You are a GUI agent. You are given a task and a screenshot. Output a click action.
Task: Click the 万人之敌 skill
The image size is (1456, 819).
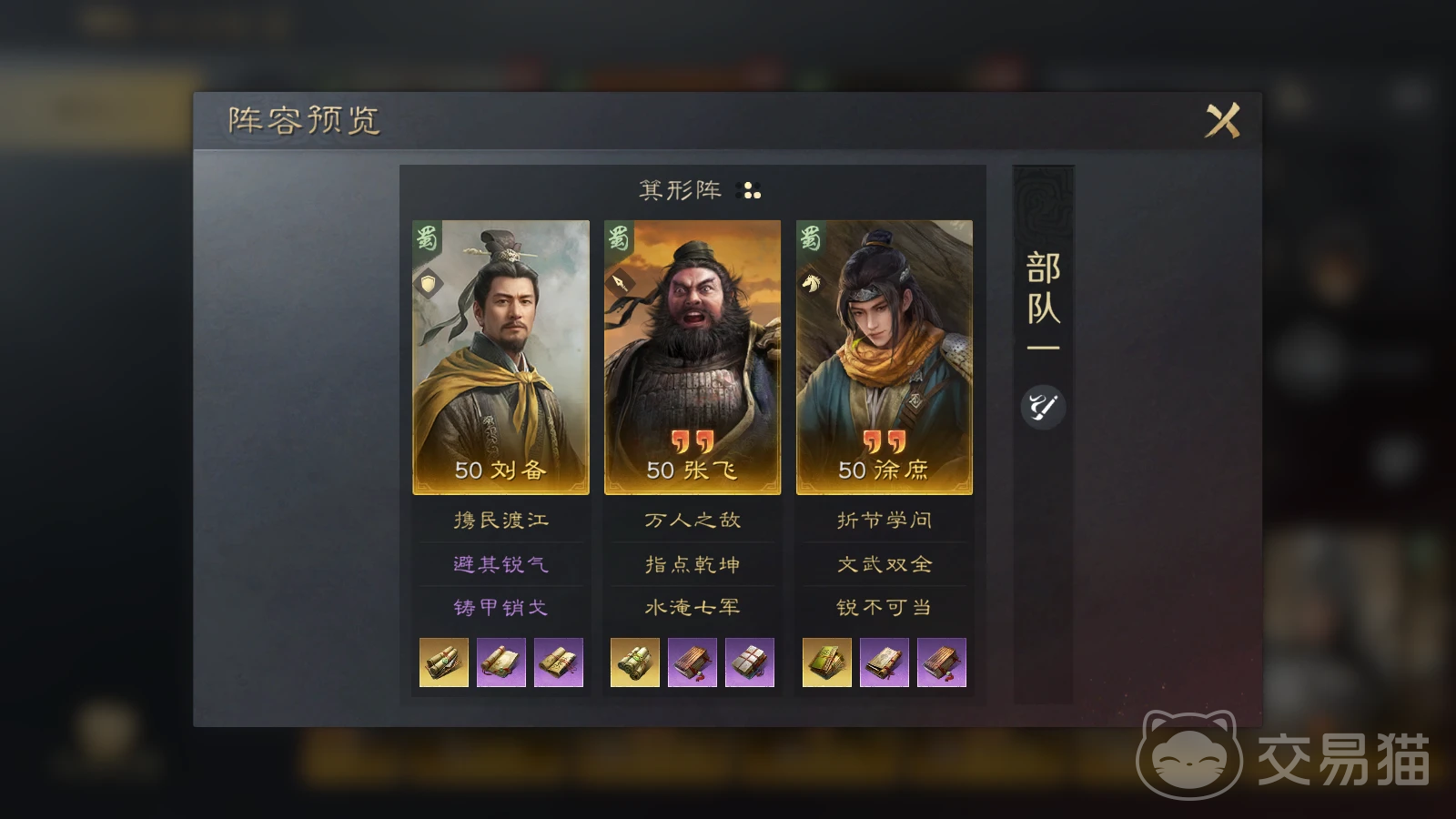(693, 521)
